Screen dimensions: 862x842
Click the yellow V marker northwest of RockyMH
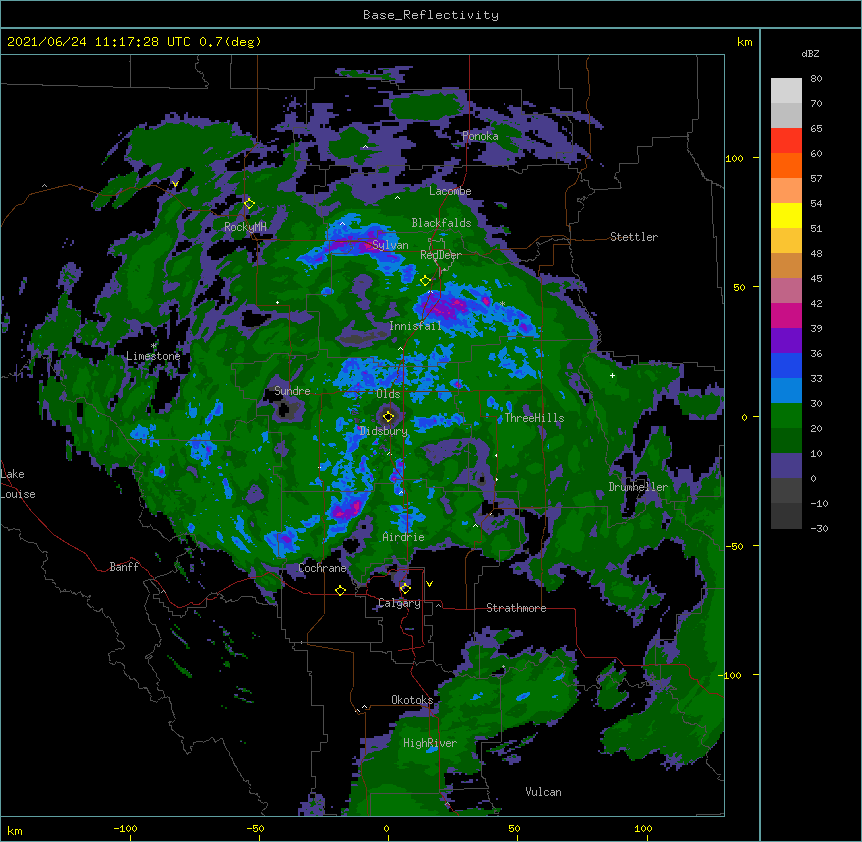point(175,184)
